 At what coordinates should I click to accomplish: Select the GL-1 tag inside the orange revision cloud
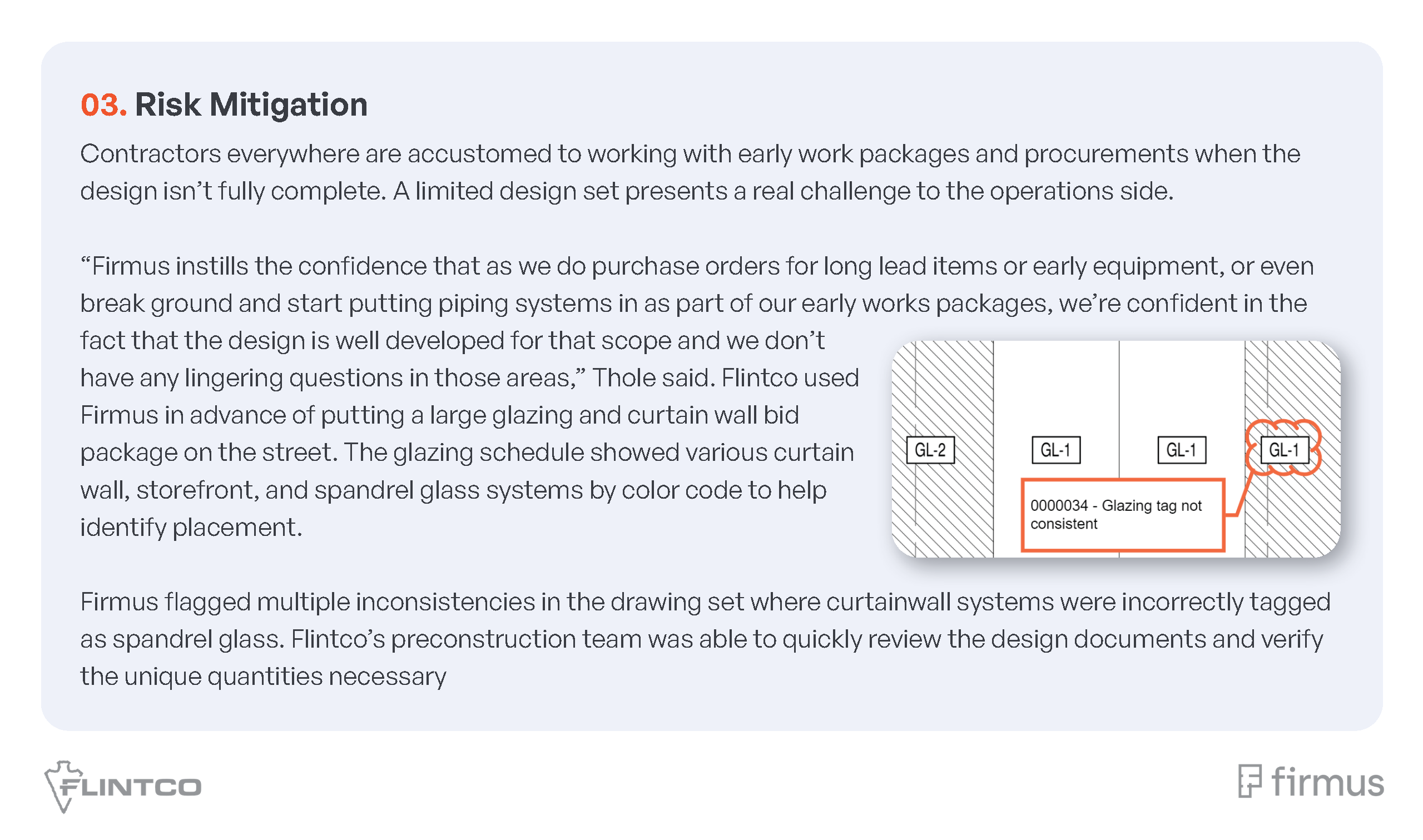pyautogui.click(x=1284, y=450)
